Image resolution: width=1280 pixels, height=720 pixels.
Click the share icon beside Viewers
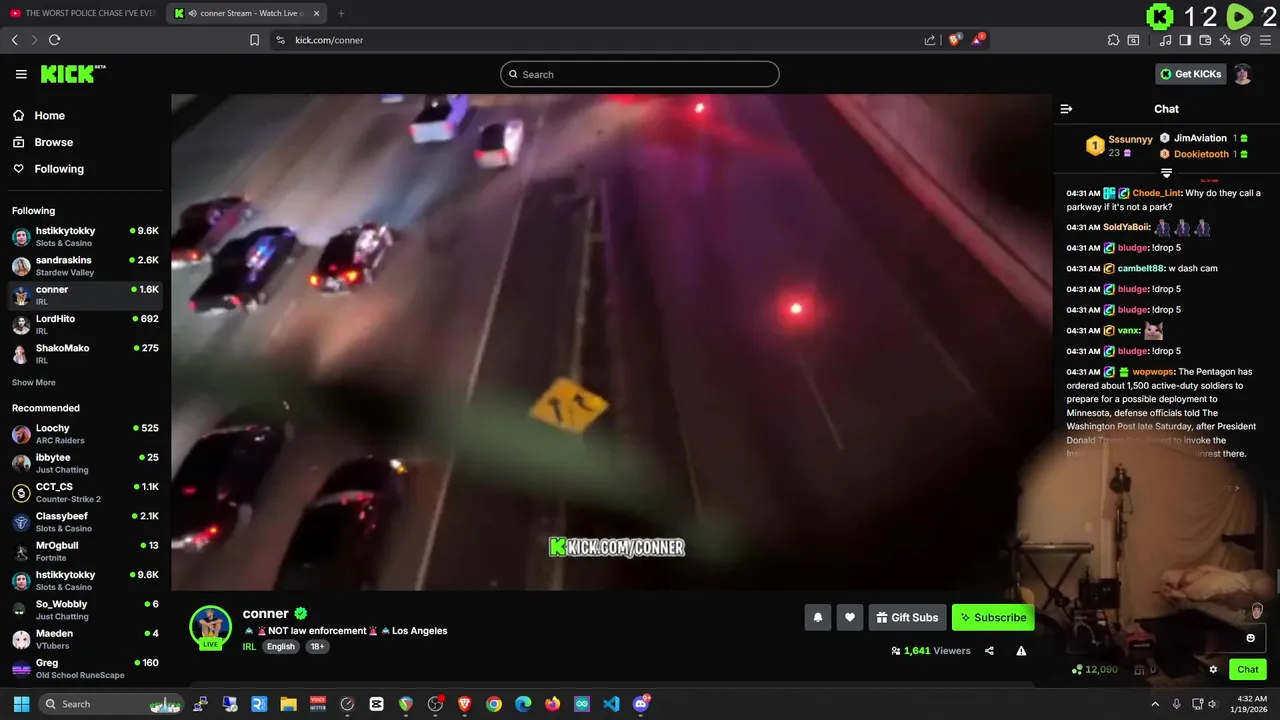click(x=989, y=651)
